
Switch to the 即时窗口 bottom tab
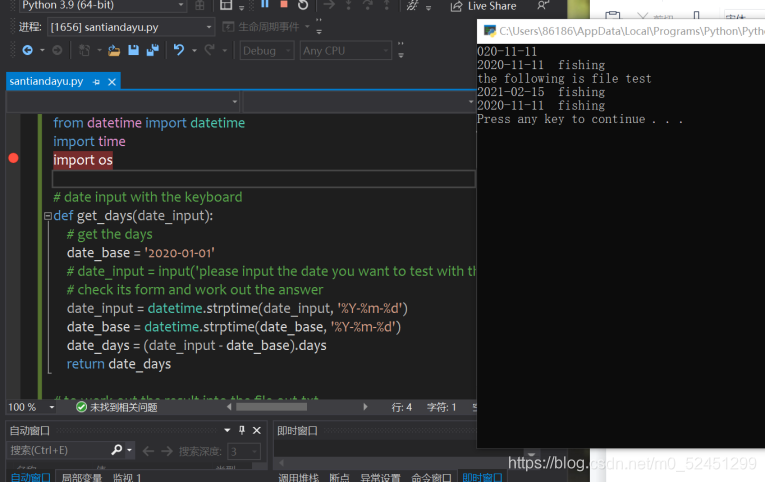point(482,477)
